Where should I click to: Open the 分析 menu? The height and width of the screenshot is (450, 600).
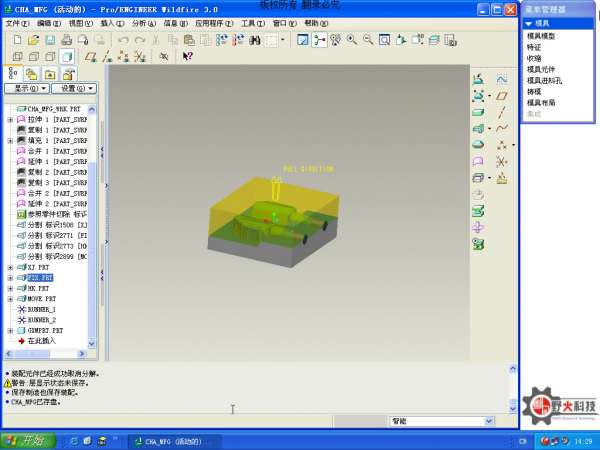[142, 22]
